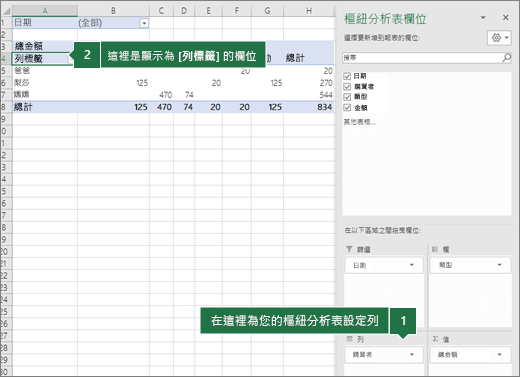Select the 日期 cell in row 1
Screen dimensions: 520x377
(x=45, y=23)
